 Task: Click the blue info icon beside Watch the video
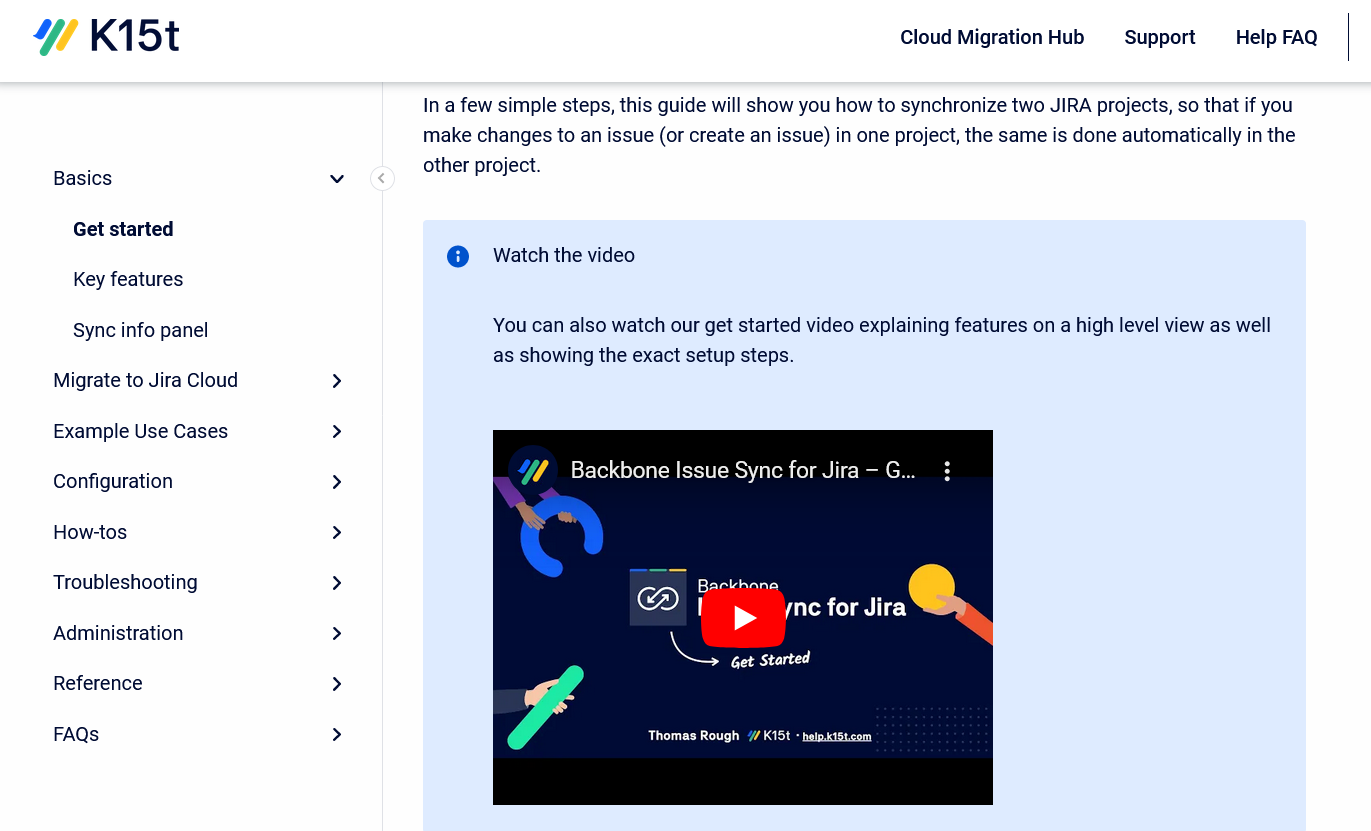(458, 256)
